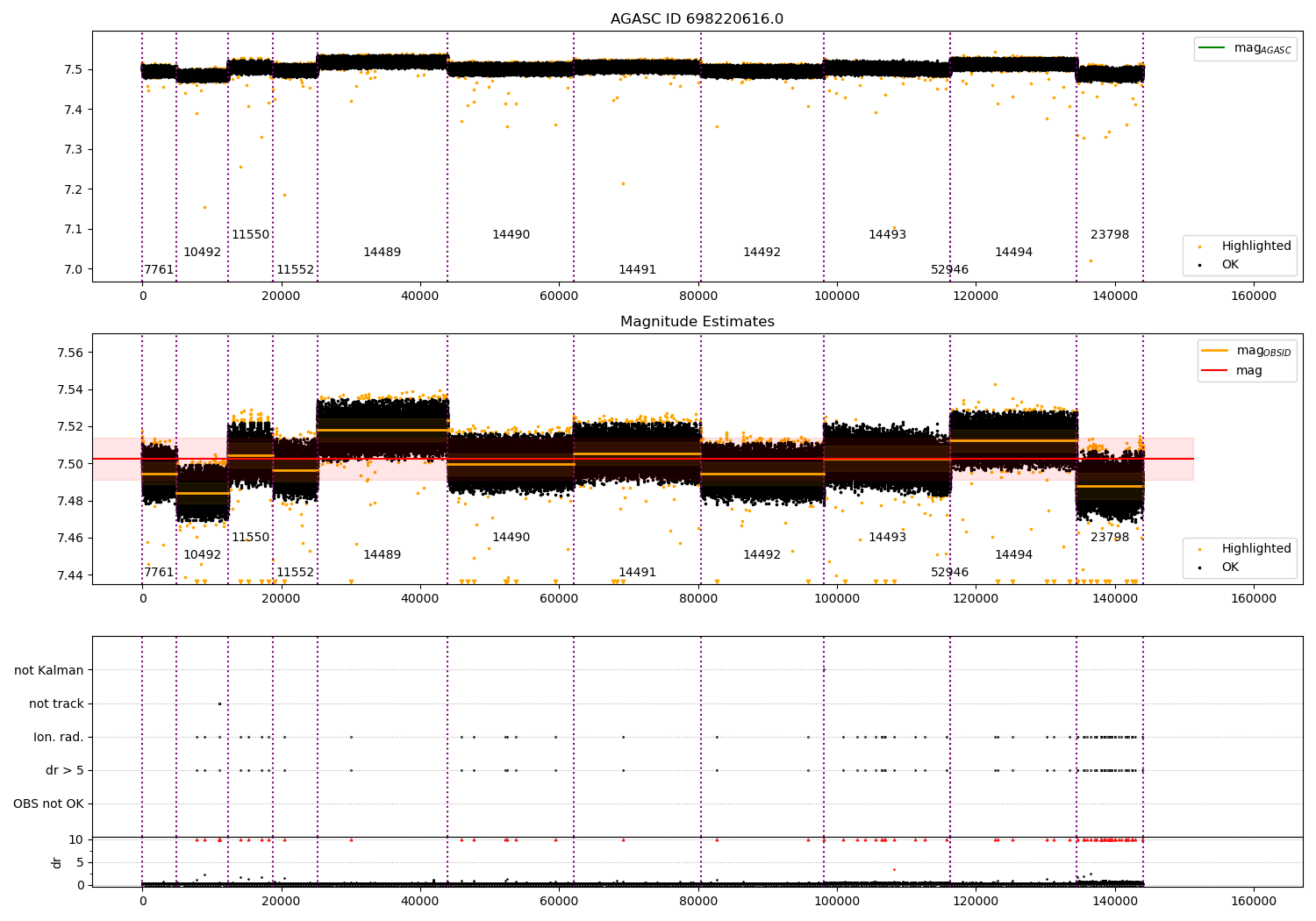
Task: Click y-axis tick 7.50 in the middle plot
Action: [70, 464]
